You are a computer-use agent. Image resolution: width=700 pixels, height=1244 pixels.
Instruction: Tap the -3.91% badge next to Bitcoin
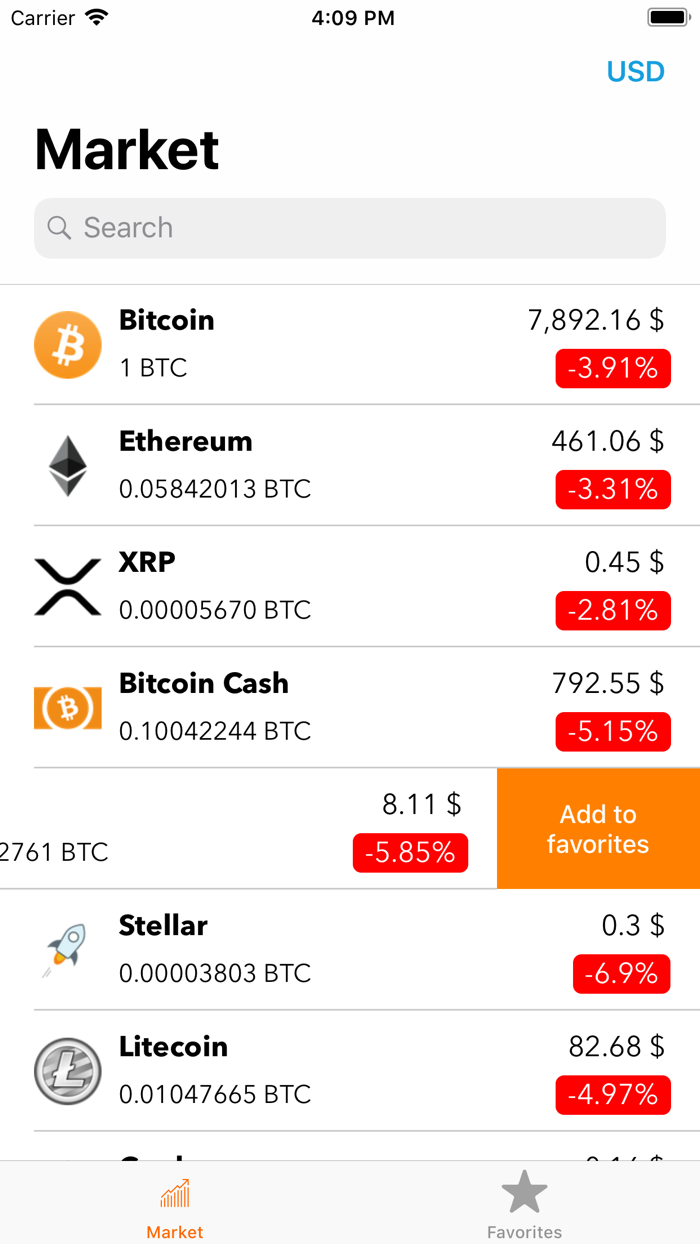(x=613, y=368)
